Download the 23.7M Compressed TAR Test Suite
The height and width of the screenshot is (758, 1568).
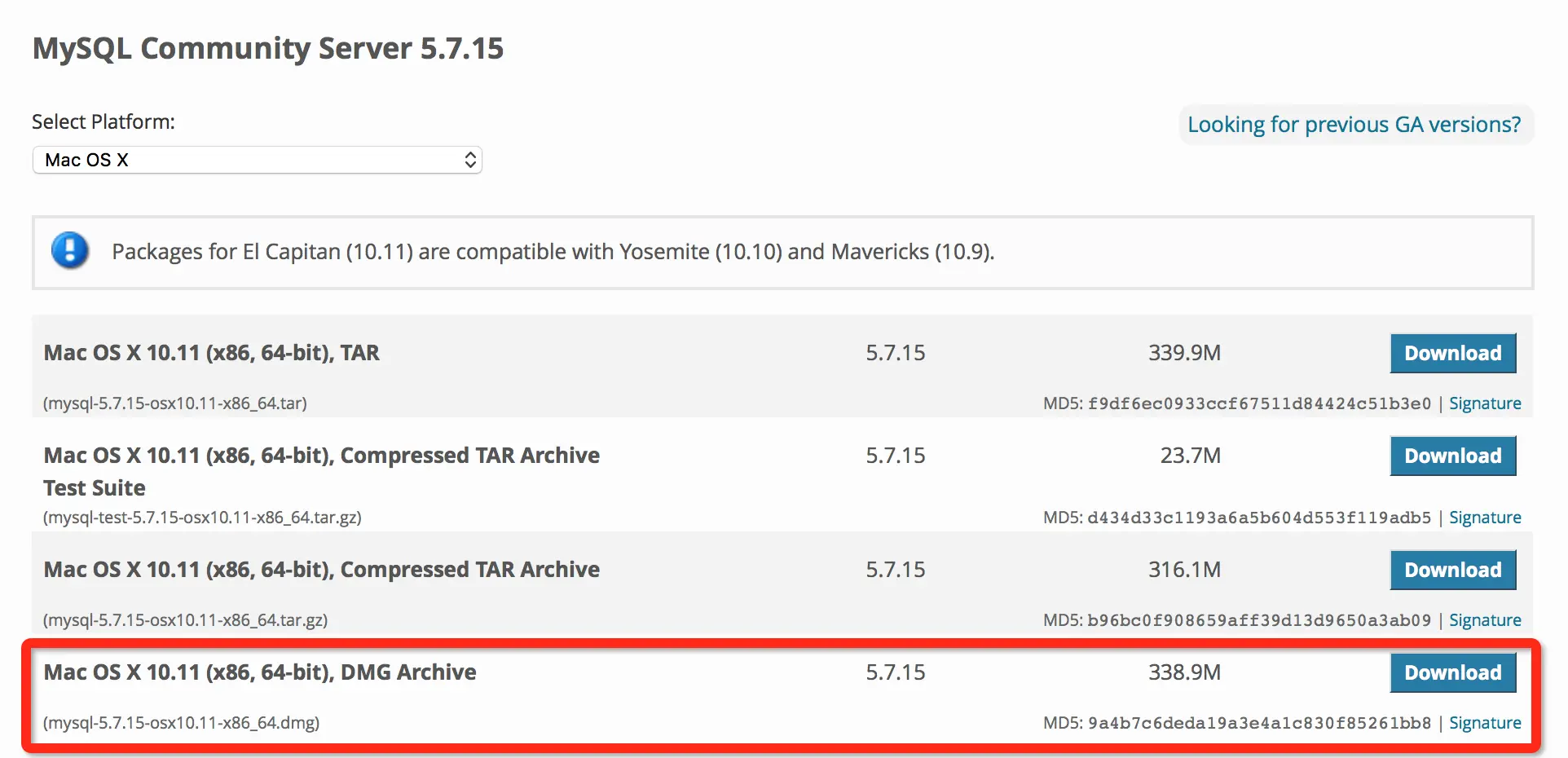tap(1452, 456)
